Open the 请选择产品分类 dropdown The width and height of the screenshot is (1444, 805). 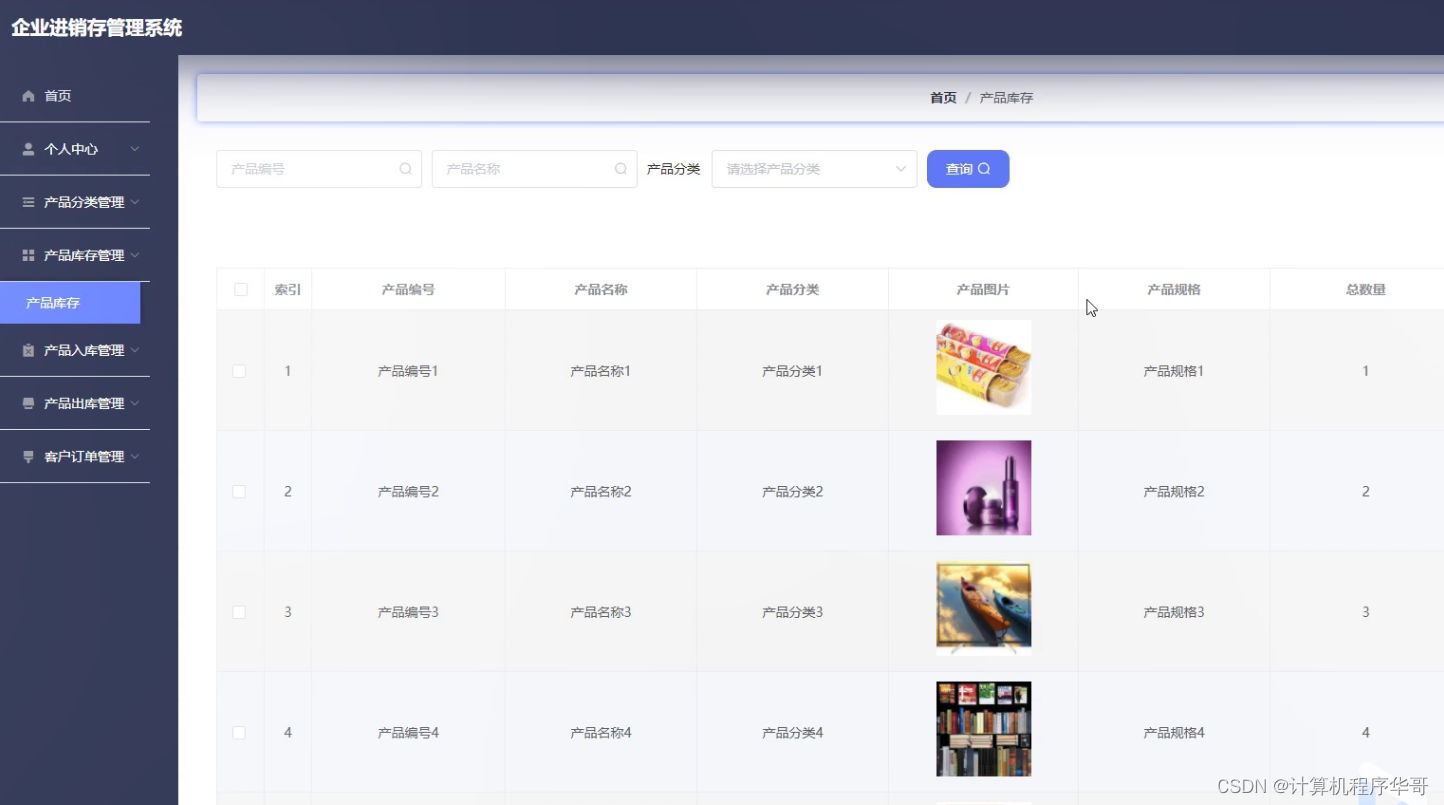[813, 168]
